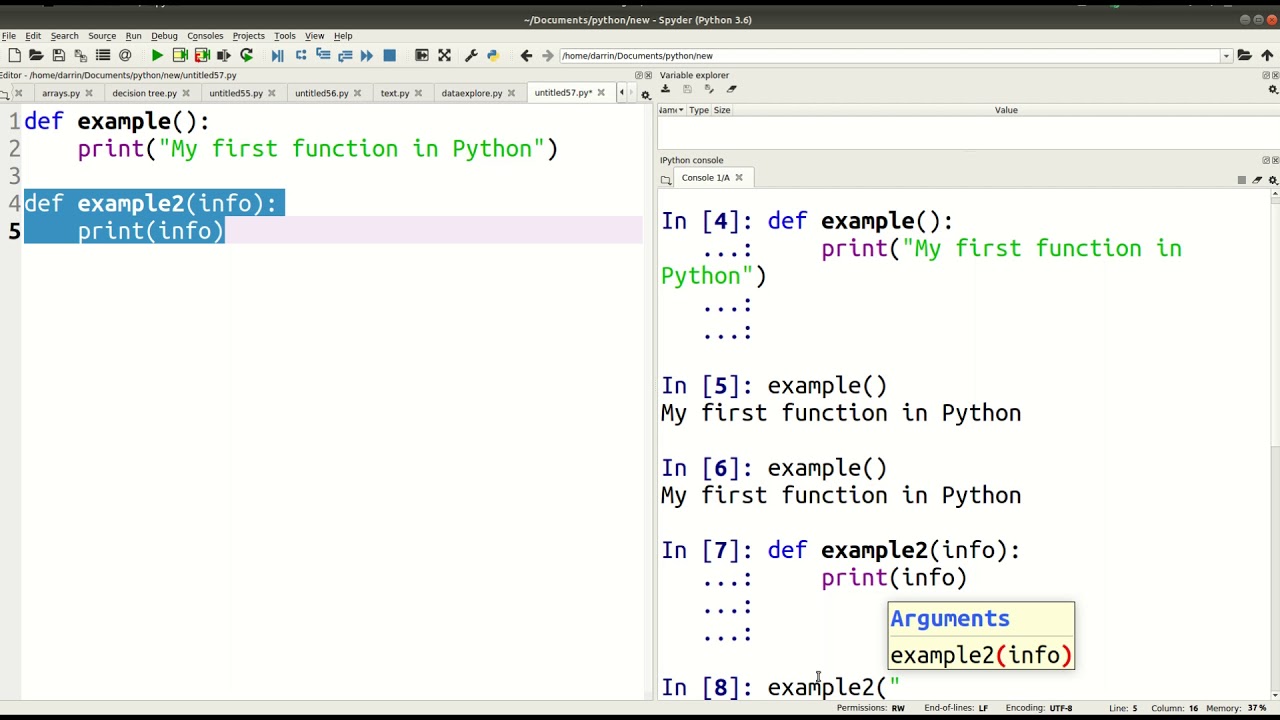Screen dimensions: 1280x720
Task: Import data in the Variable explorer
Action: coord(666,89)
